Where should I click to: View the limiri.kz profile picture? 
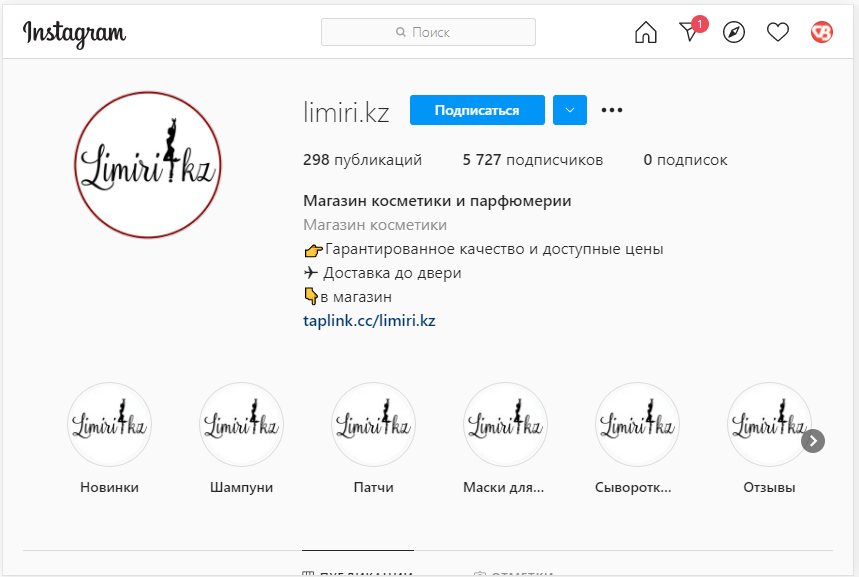pos(148,165)
